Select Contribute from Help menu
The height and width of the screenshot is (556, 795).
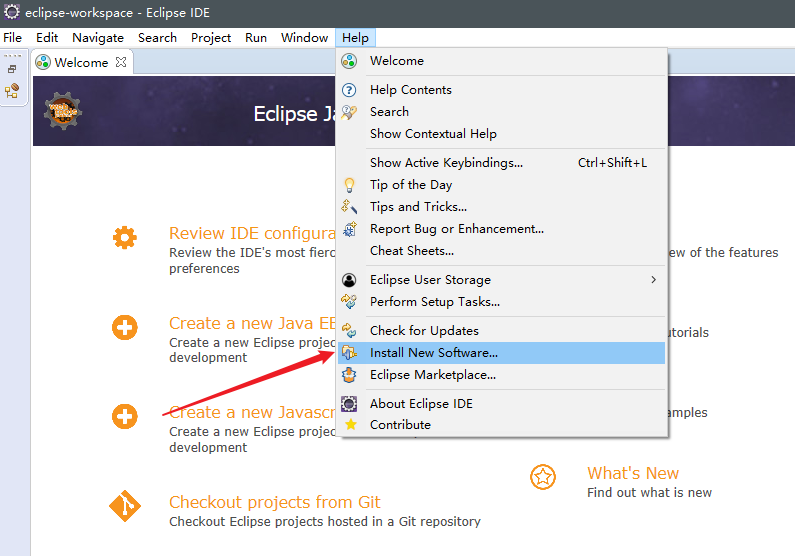pos(501,425)
